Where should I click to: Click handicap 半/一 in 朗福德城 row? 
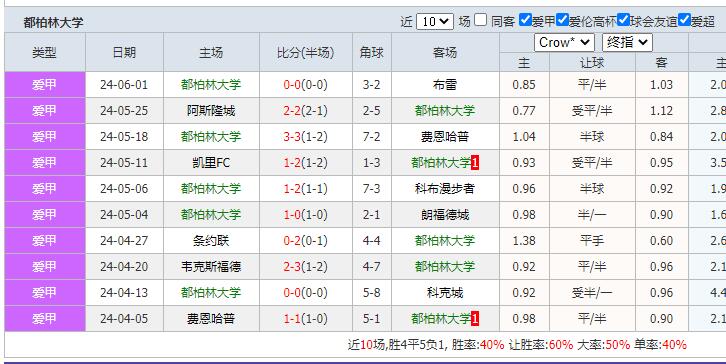click(592, 214)
